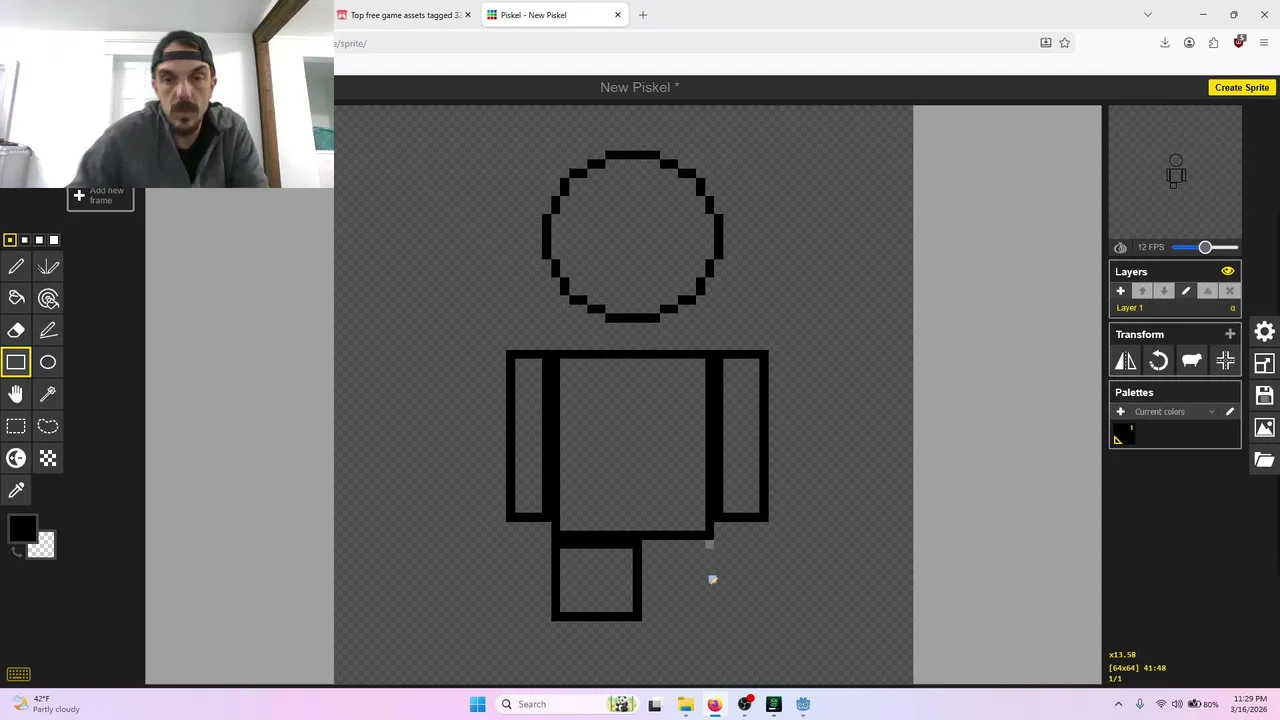Open the Resize panel
Viewport: 1280px width, 720px height.
1265,363
